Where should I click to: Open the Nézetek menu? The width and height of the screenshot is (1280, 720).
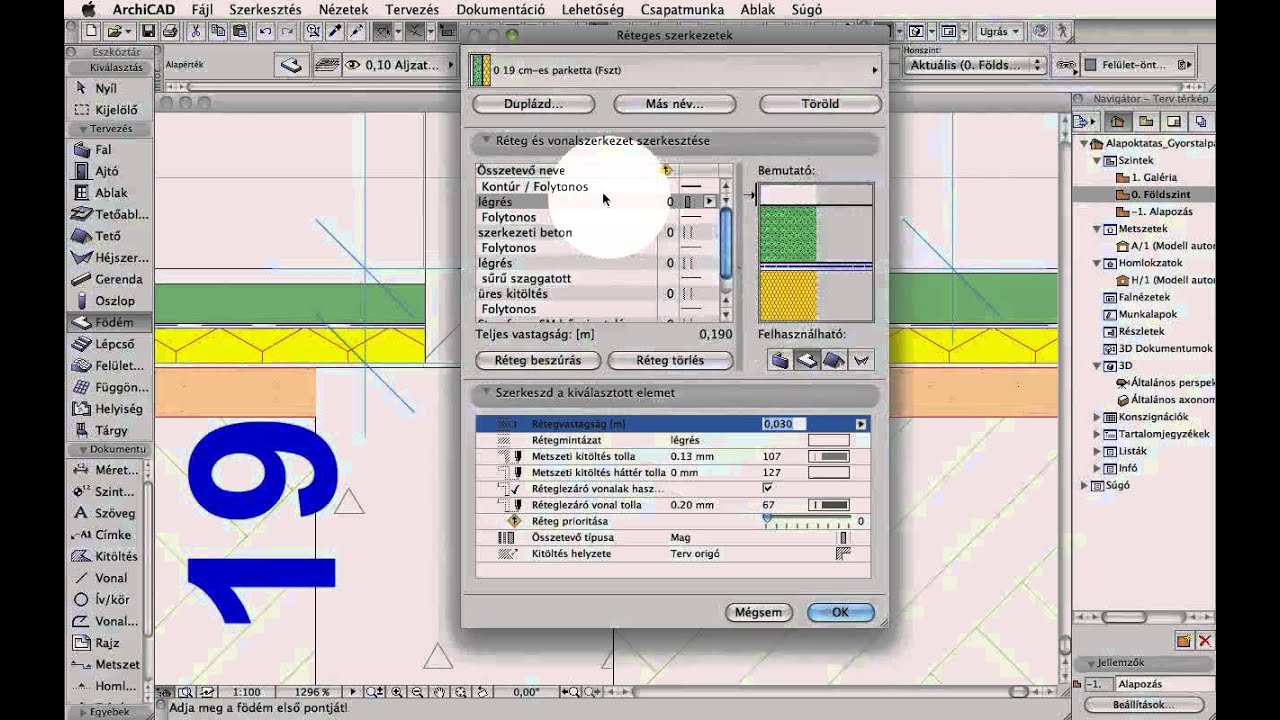tap(343, 9)
